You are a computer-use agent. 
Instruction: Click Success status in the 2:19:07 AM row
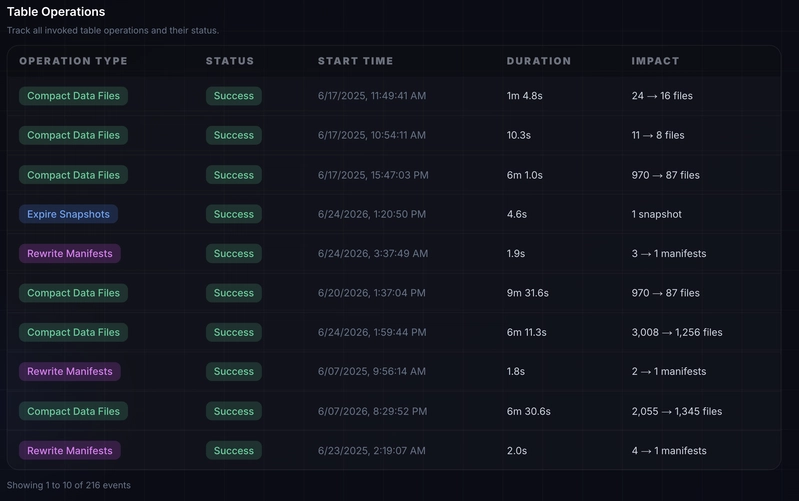(234, 451)
